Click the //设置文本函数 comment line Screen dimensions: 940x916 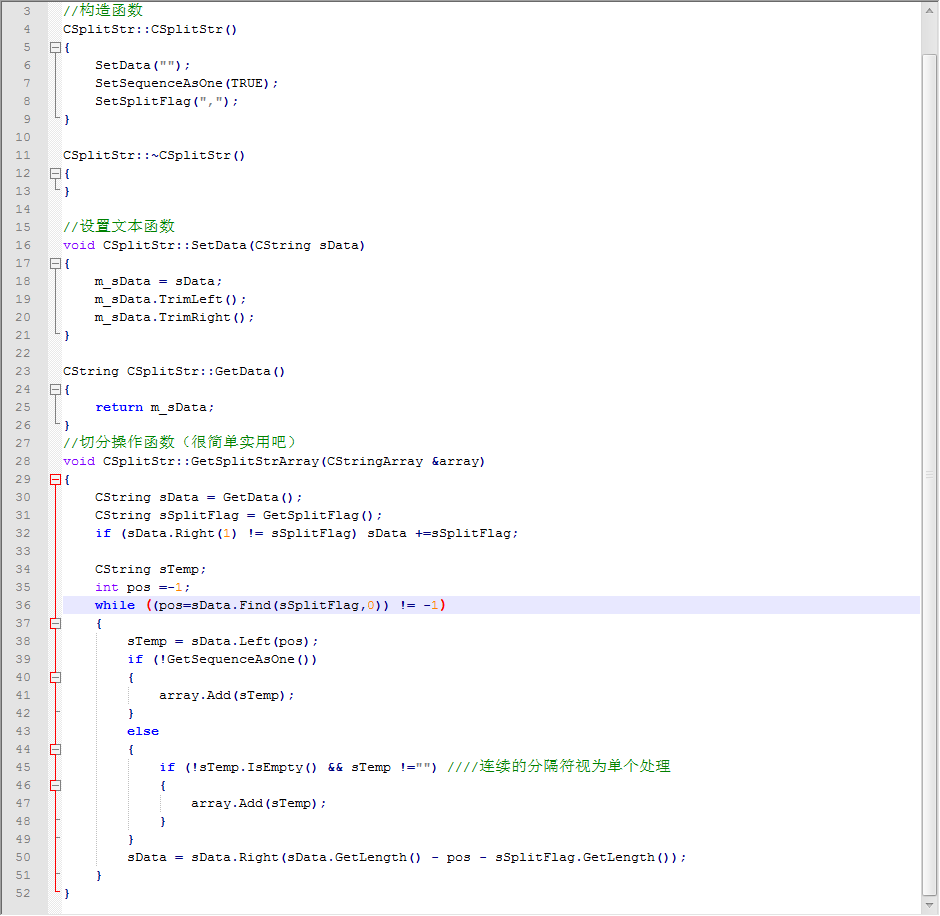[118, 226]
